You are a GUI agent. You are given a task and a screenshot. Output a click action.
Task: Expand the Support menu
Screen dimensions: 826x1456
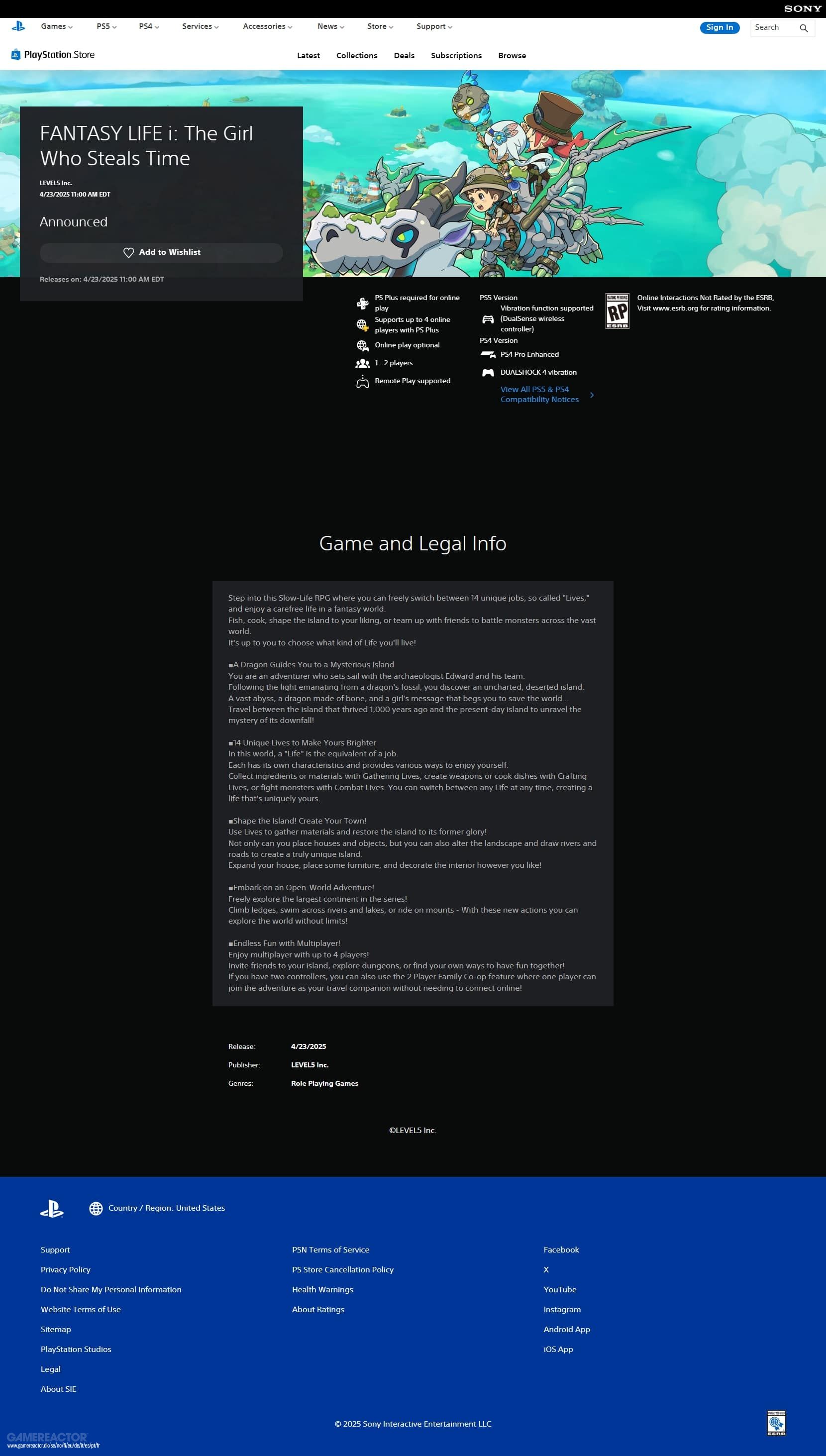[434, 27]
